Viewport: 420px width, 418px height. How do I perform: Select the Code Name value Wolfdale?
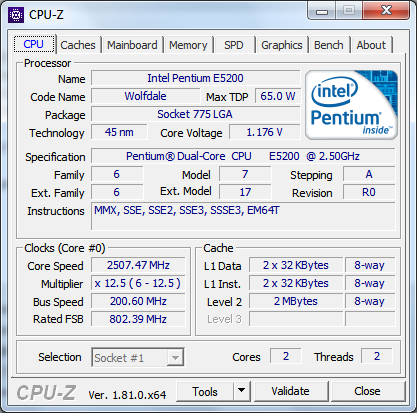coord(146,97)
